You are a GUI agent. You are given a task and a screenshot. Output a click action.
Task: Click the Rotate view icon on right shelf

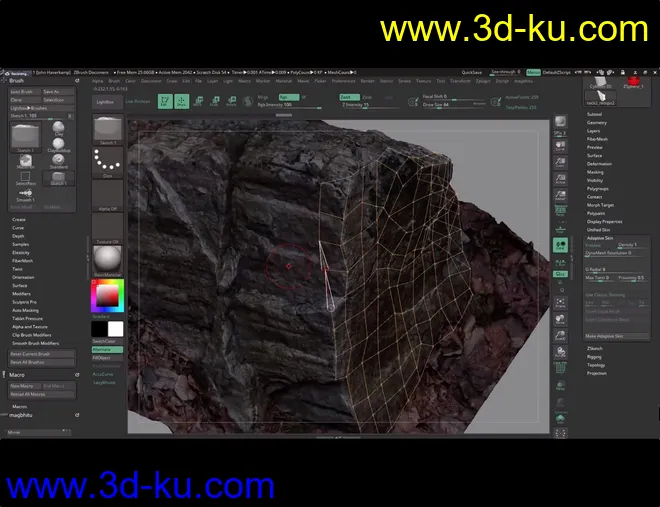tap(560, 352)
